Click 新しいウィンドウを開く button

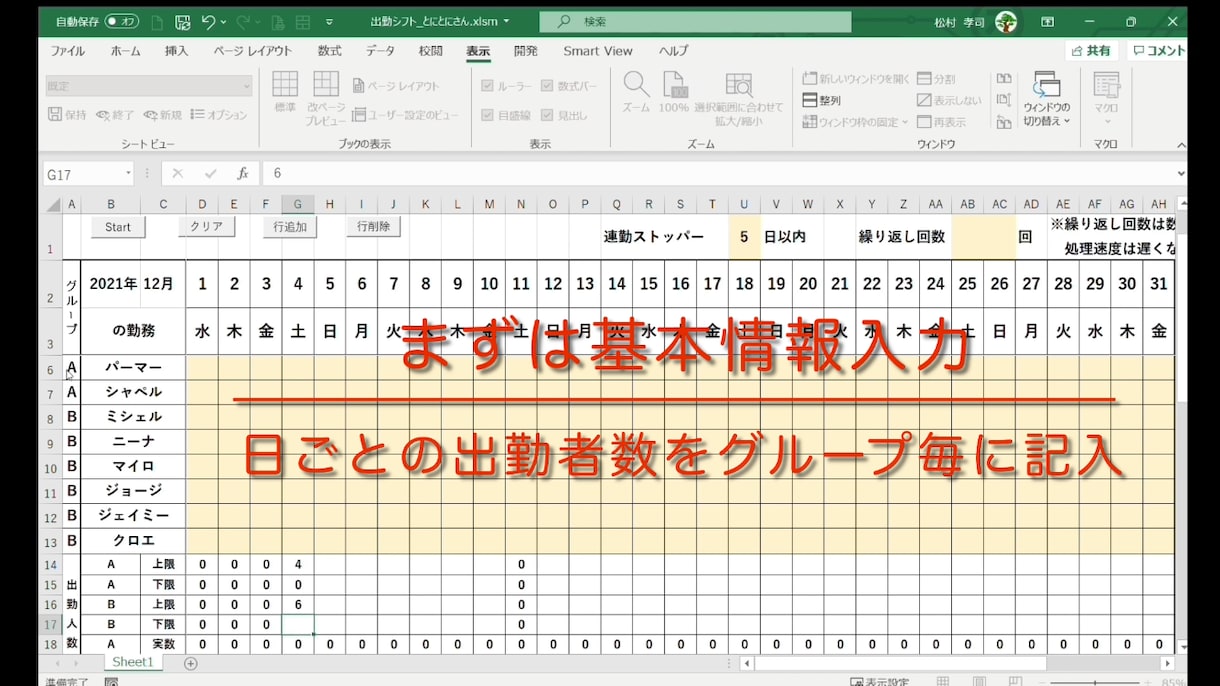856,78
